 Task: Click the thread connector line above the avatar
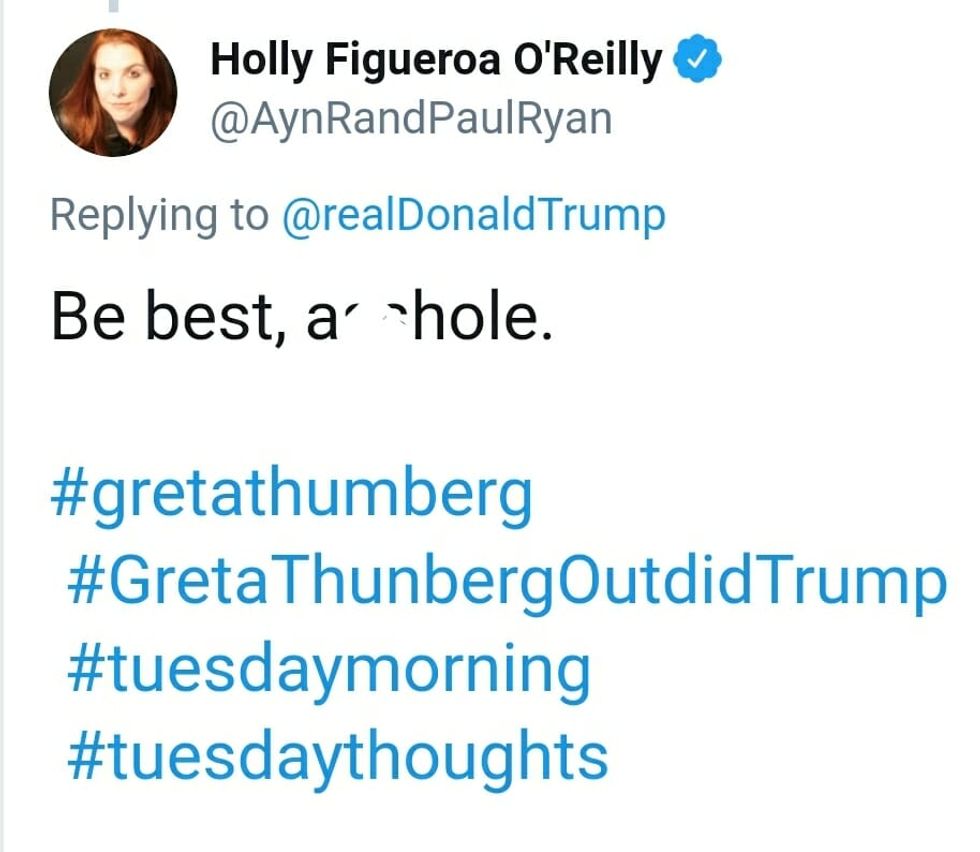pos(113,6)
